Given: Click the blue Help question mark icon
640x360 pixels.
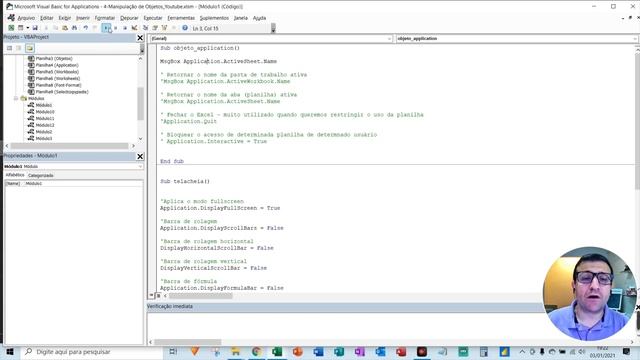Looking at the screenshot, I should click(185, 28).
